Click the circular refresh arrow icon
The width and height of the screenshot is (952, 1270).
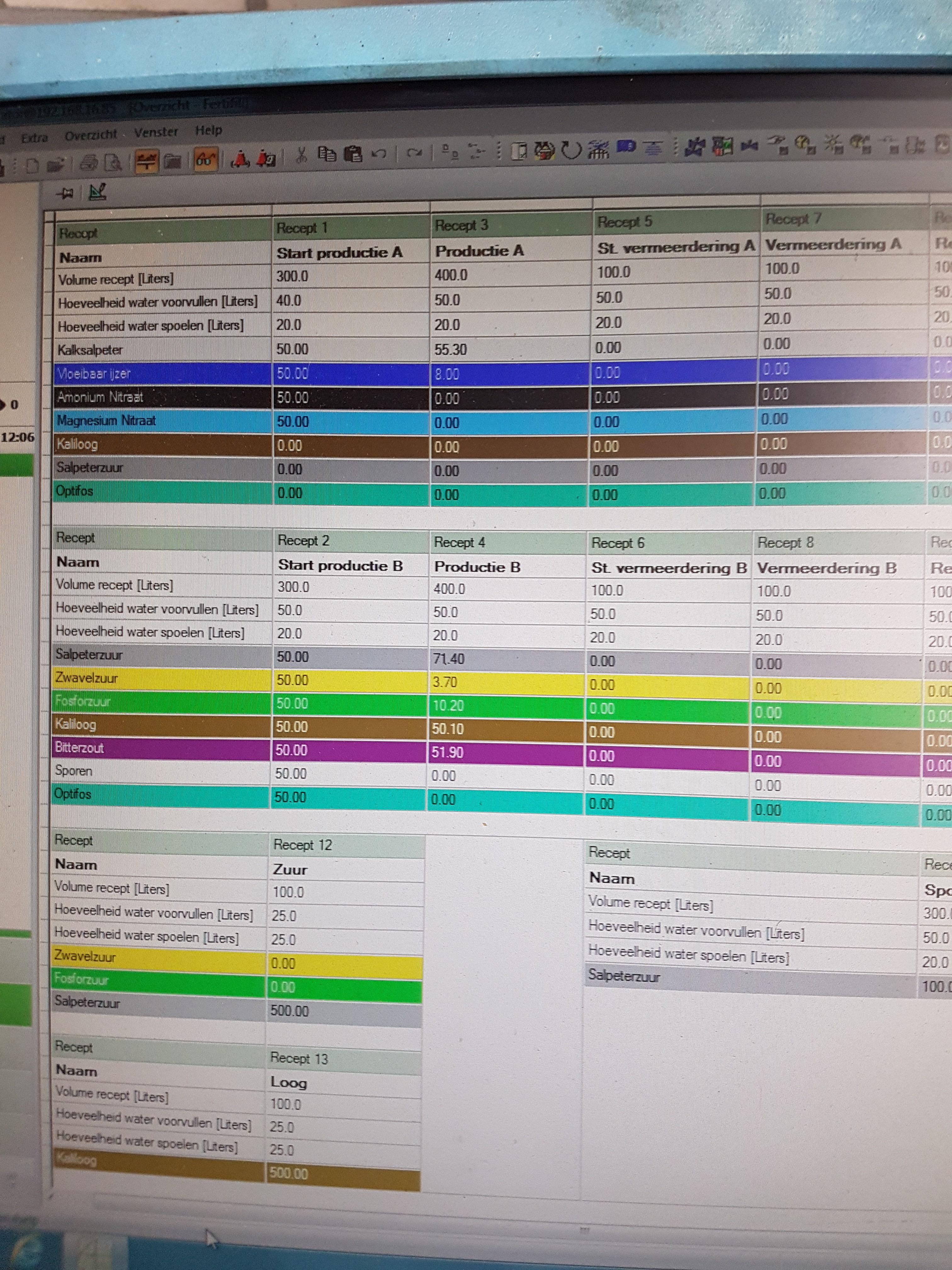[571, 150]
